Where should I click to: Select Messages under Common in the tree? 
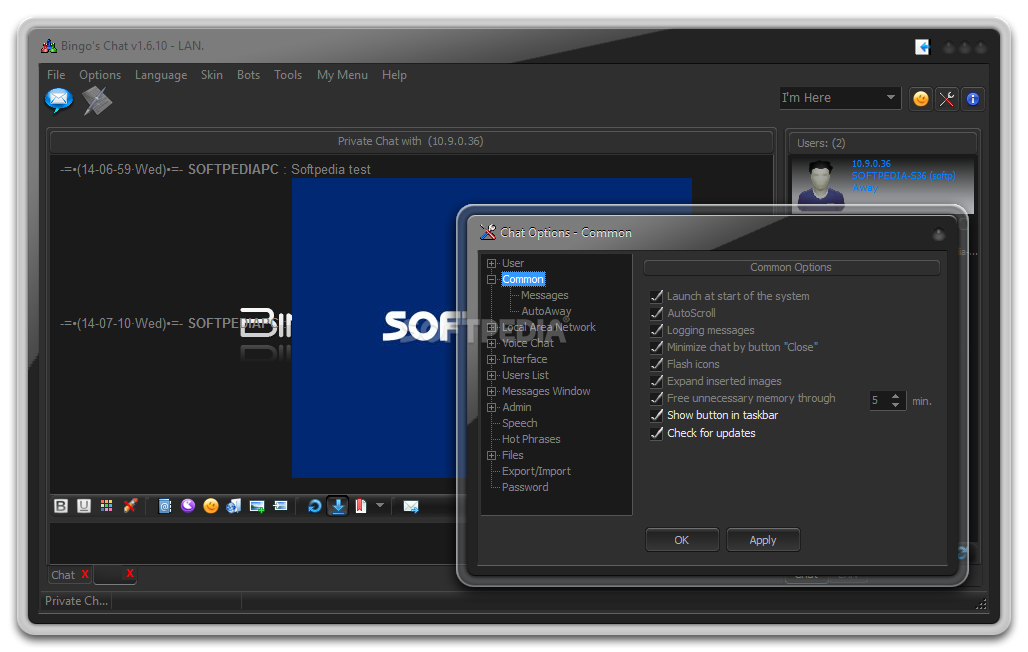(x=544, y=295)
